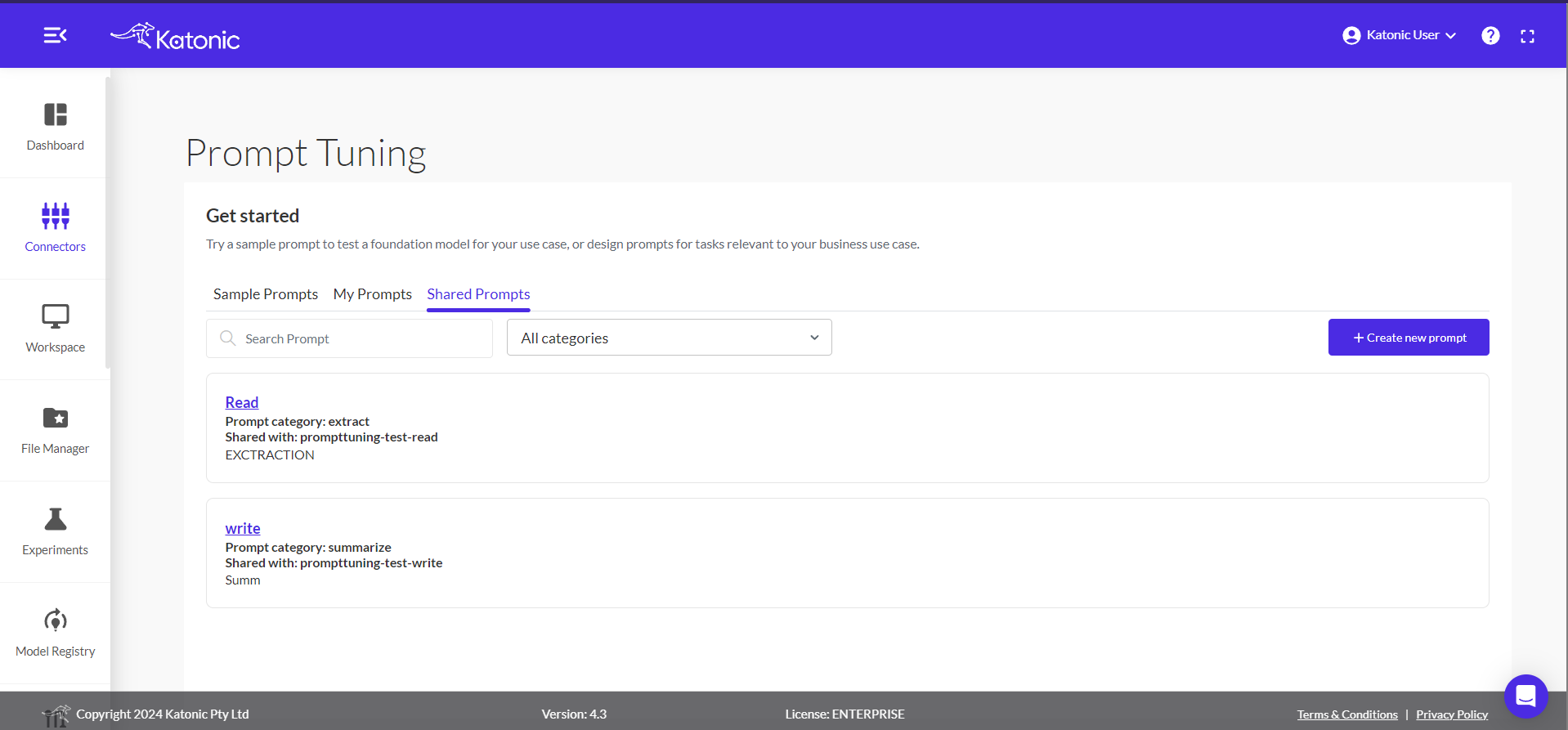Click the Katonic kangaroo logo
This screenshot has height=730, width=1568.
175,37
